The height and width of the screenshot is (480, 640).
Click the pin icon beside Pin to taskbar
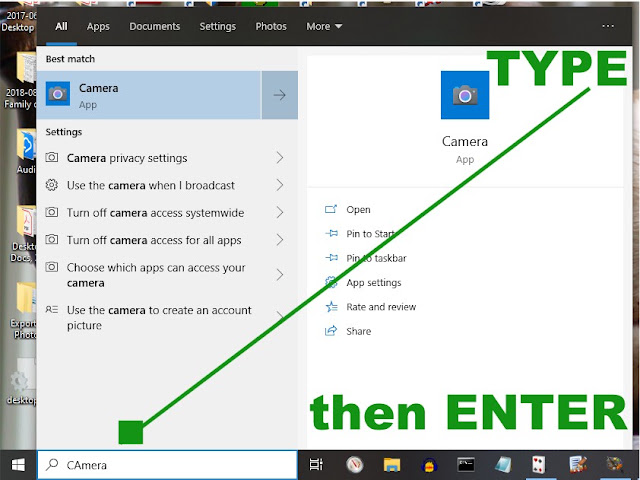coord(331,258)
